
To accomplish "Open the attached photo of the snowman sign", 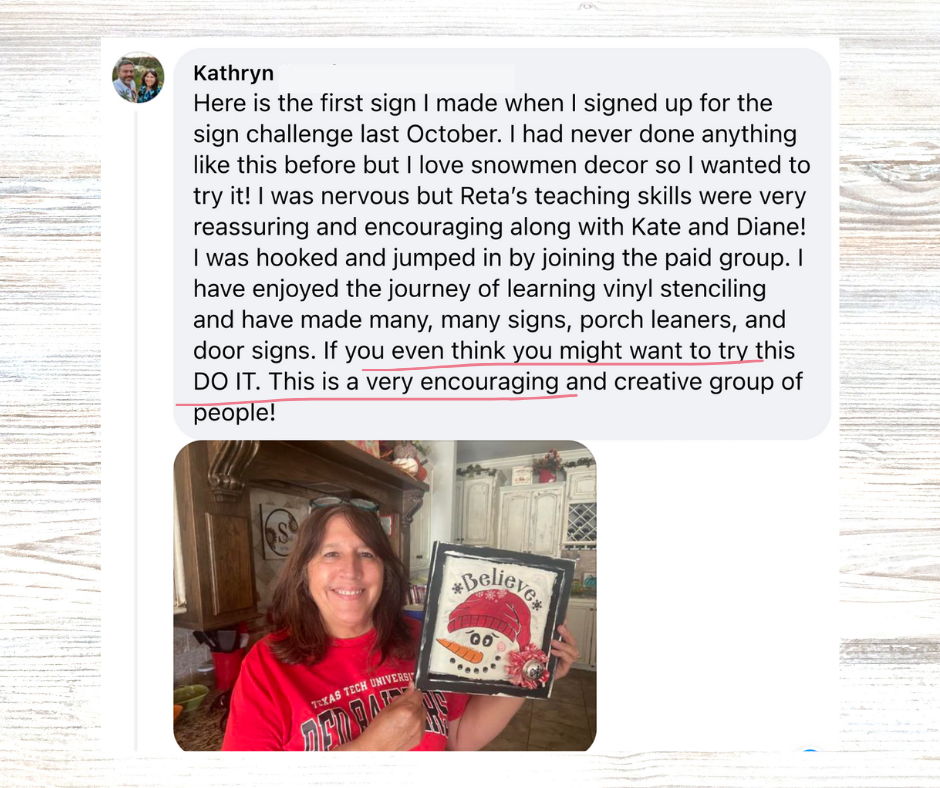I will [385, 595].
